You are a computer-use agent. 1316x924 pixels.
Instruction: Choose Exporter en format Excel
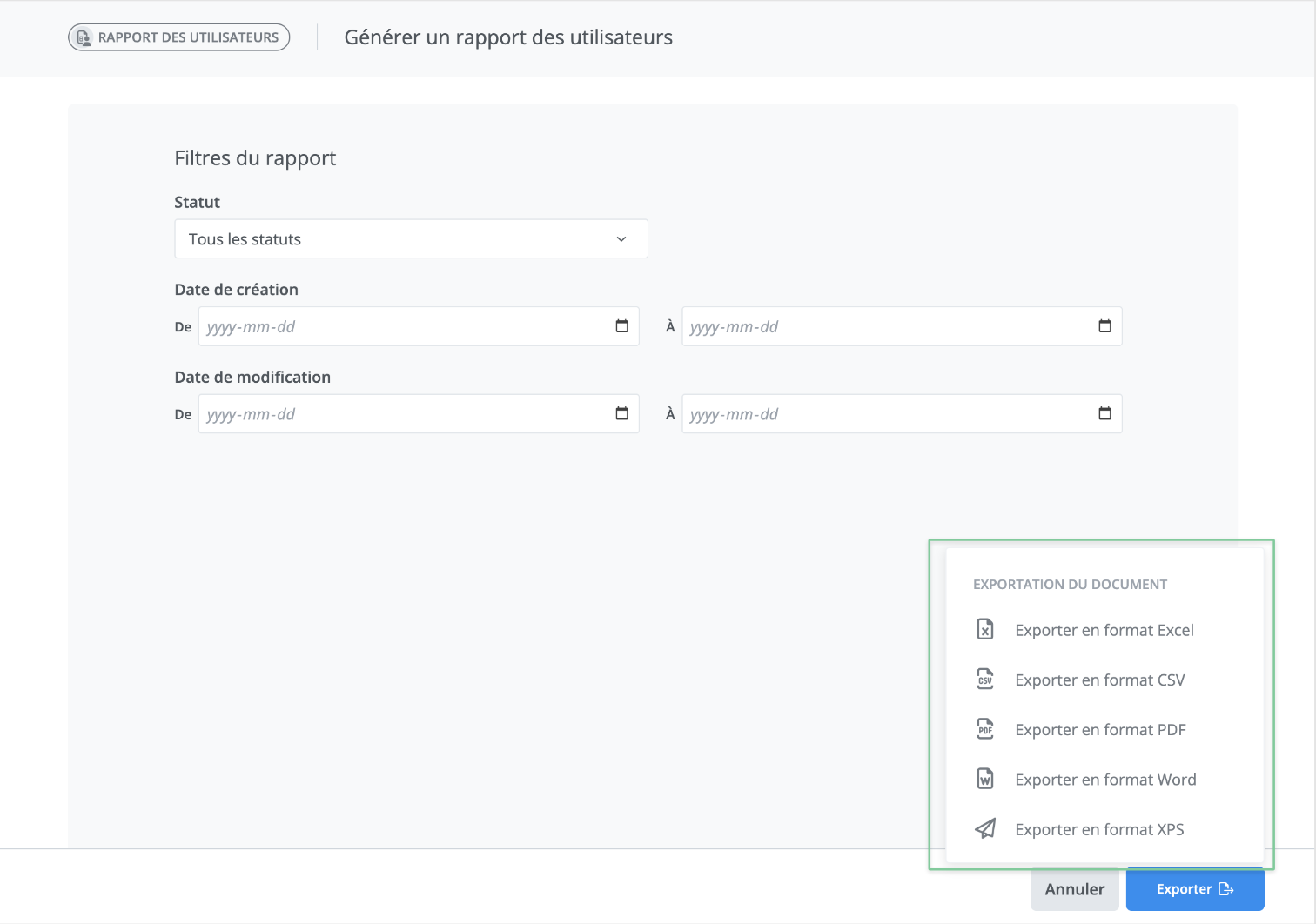click(x=1104, y=630)
